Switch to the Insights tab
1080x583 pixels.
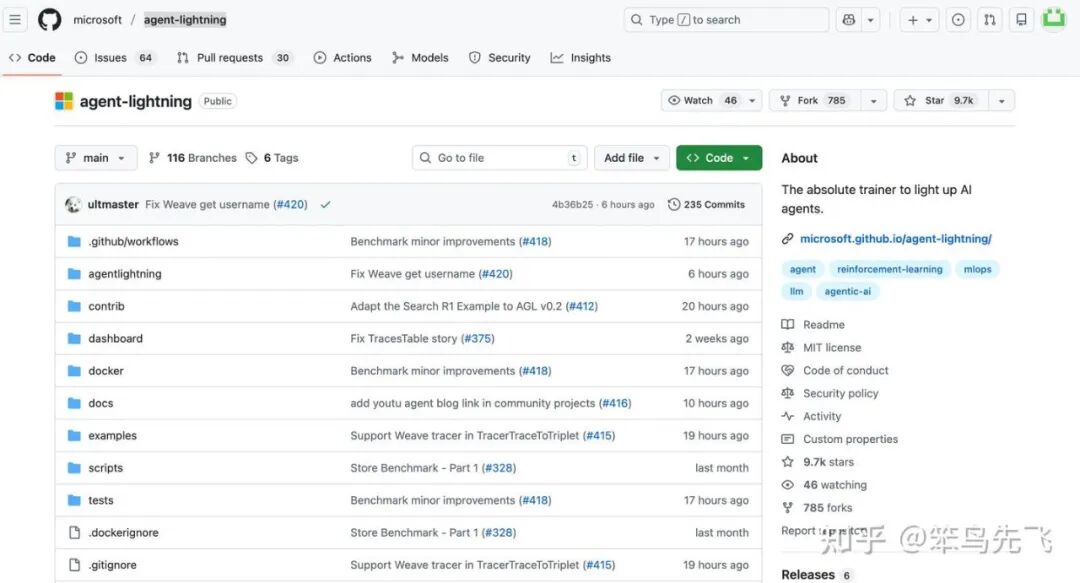tap(580, 57)
